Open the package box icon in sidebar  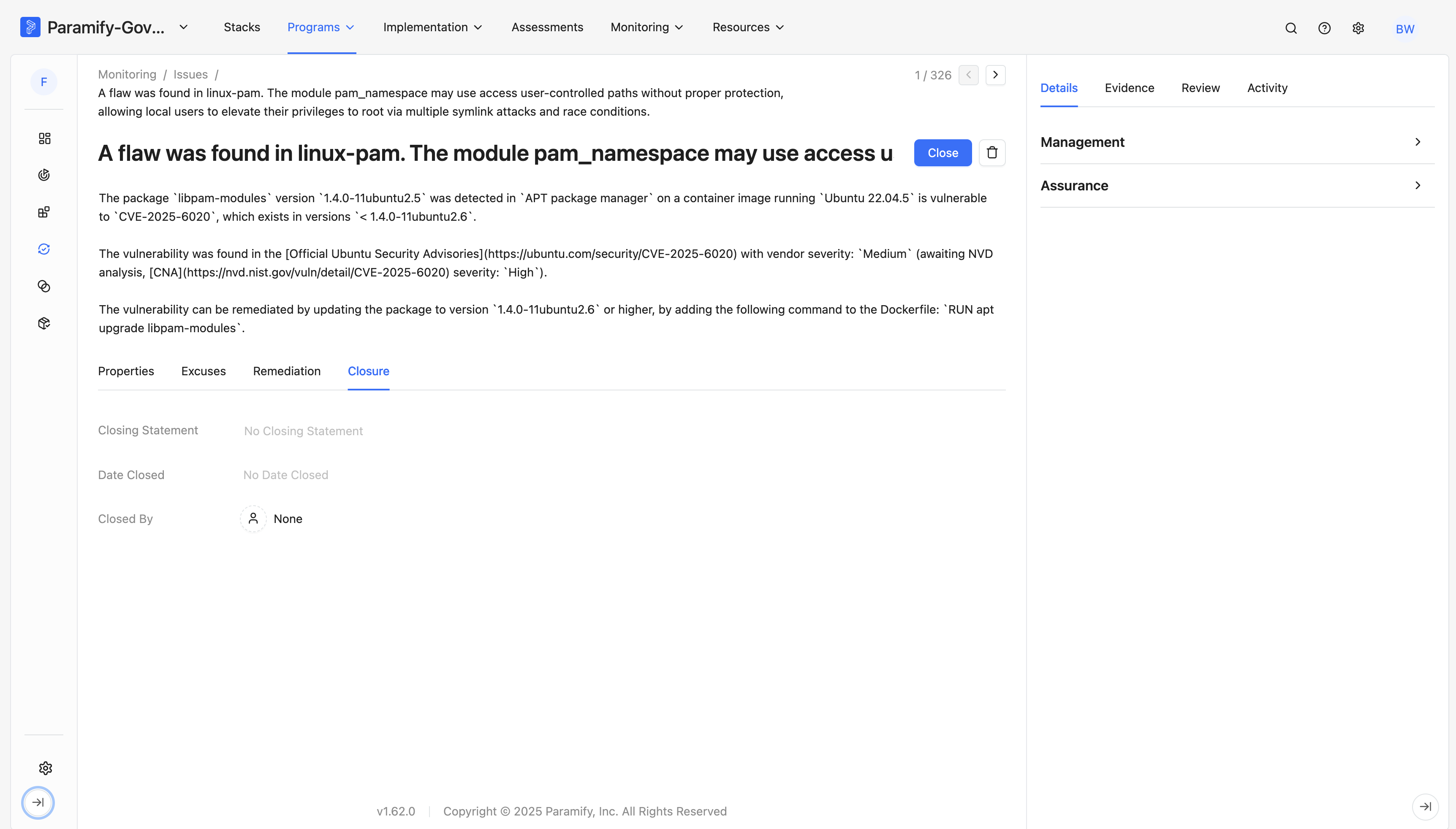coord(44,323)
